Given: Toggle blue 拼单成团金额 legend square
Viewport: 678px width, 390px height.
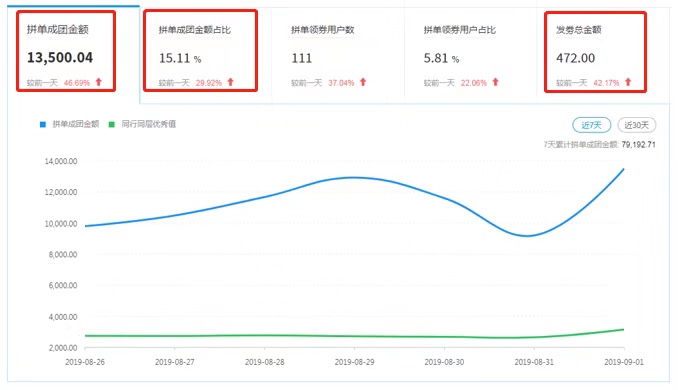Looking at the screenshot, I should tap(43, 125).
